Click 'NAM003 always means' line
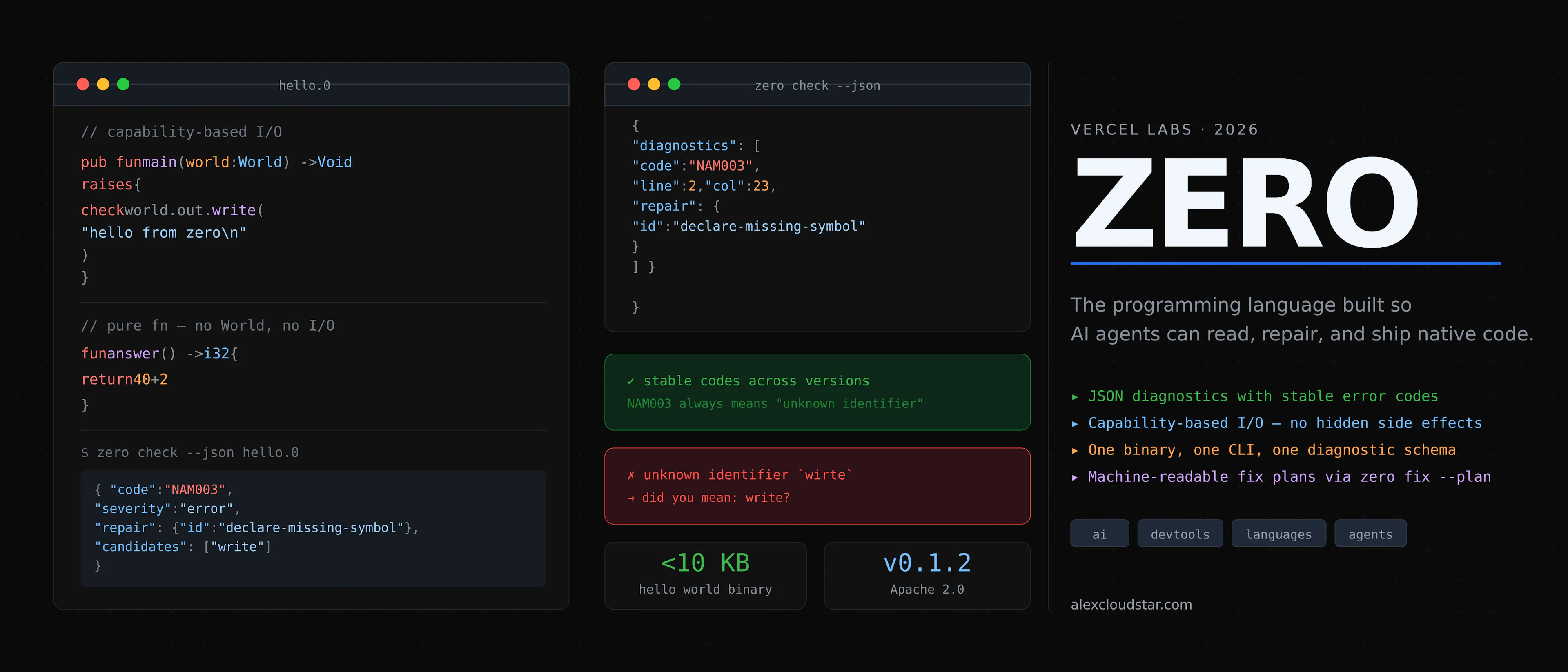 tap(775, 403)
